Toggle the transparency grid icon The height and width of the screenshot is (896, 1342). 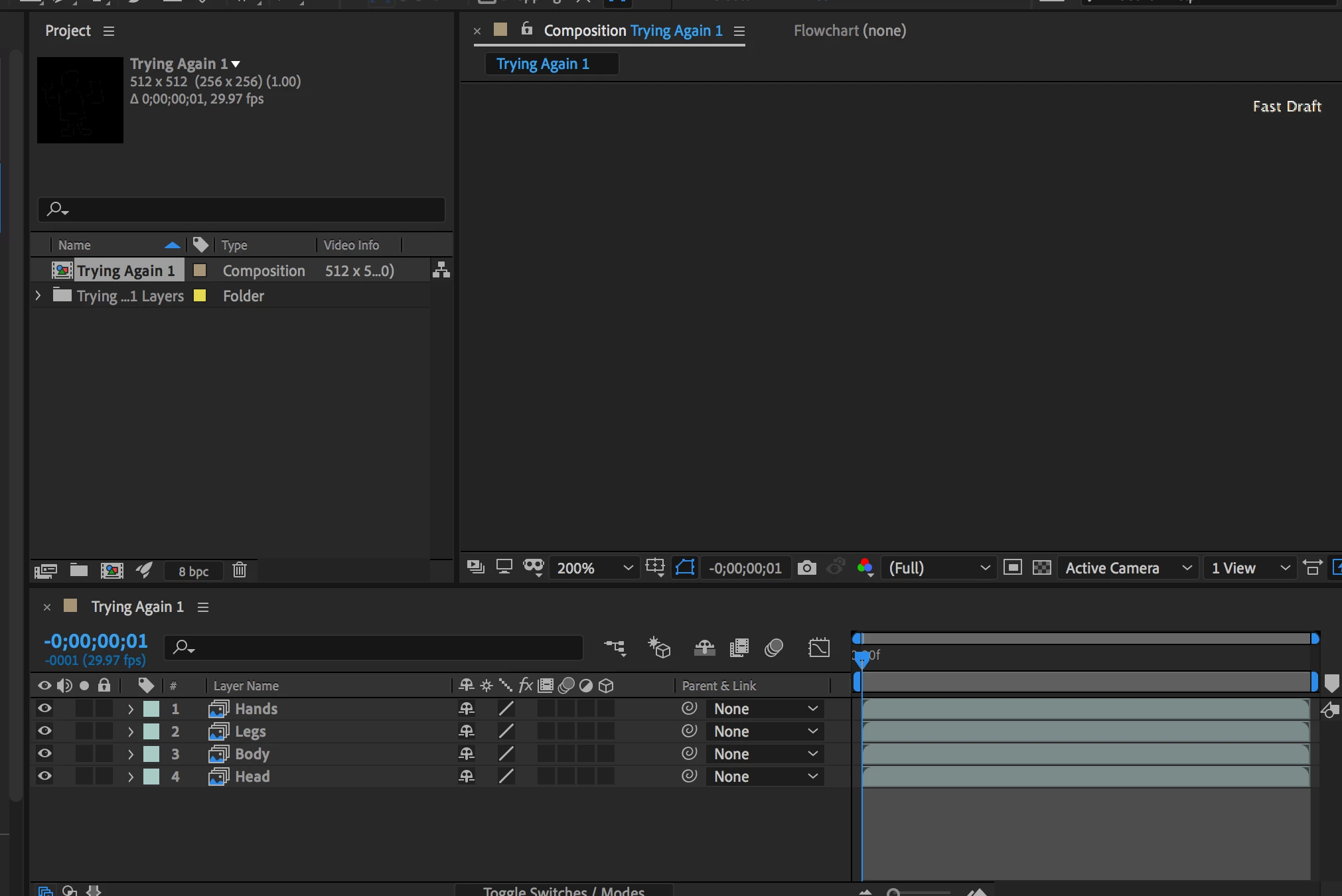pyautogui.click(x=1042, y=568)
